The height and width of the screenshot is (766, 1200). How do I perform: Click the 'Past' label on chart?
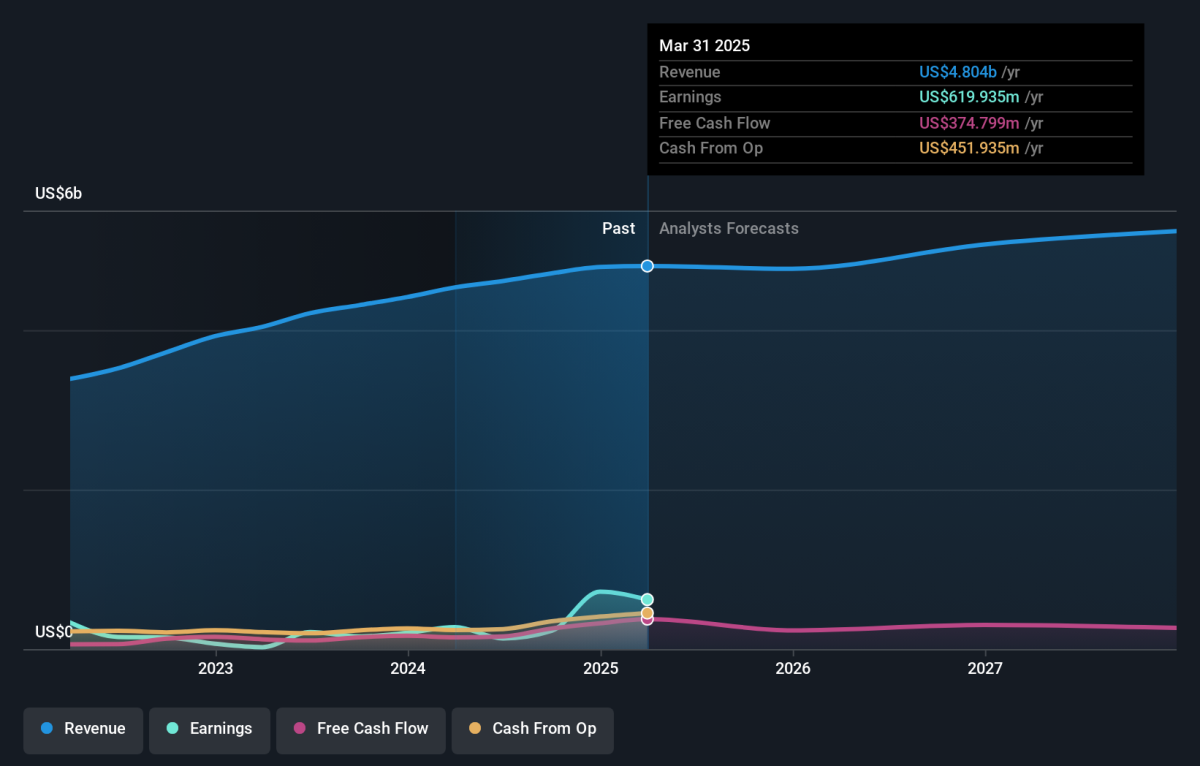618,228
